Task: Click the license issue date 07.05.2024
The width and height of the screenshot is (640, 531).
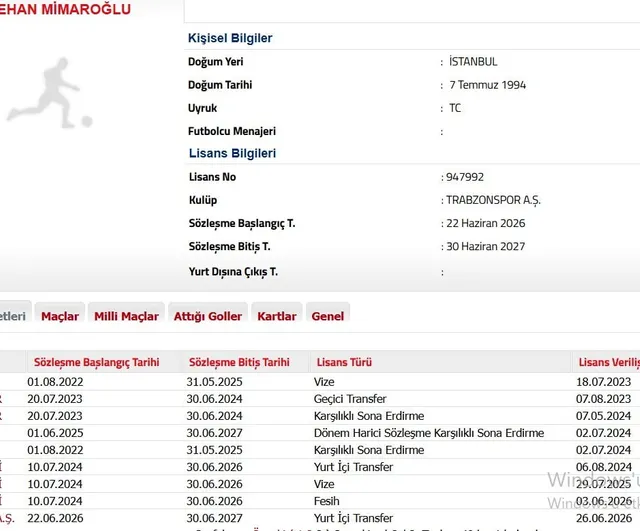Action: [603, 416]
